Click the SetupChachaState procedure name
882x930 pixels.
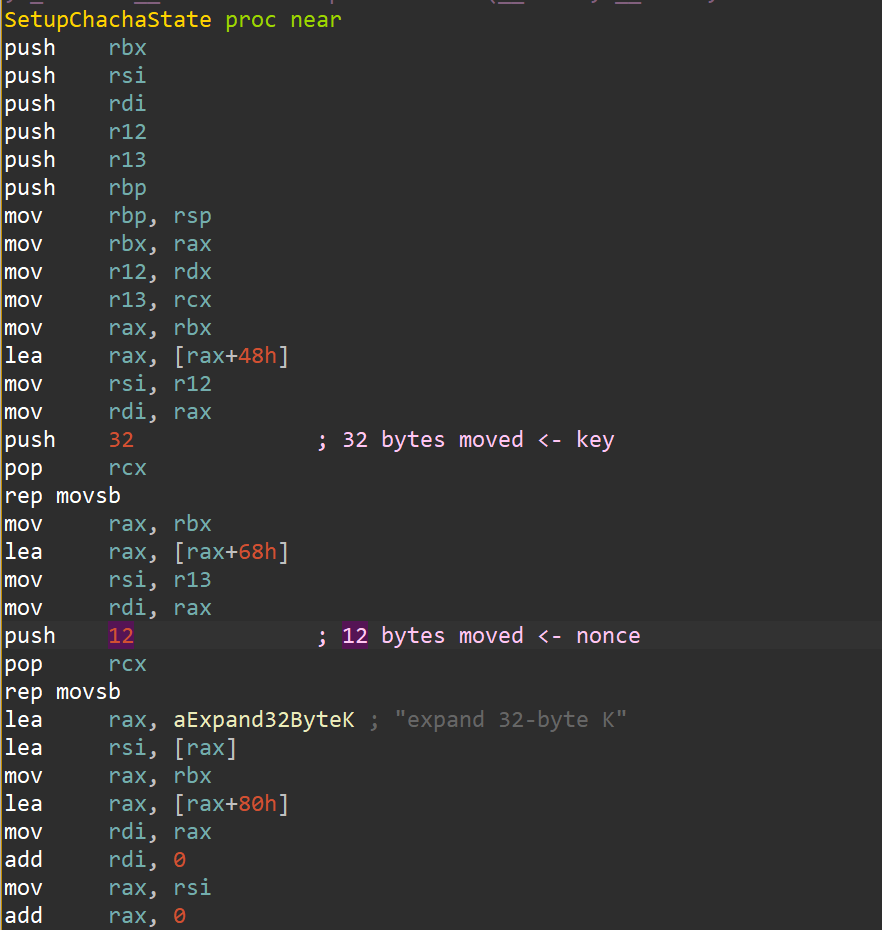coord(108,20)
